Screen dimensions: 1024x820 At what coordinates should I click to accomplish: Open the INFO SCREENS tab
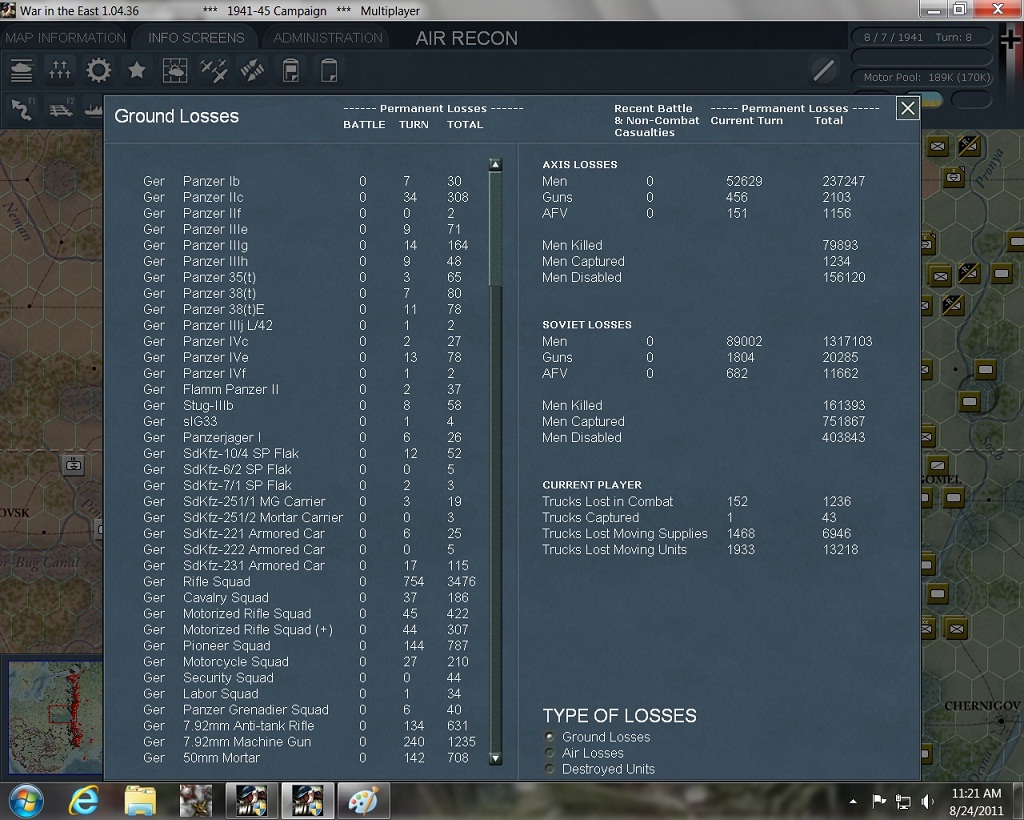click(x=196, y=38)
